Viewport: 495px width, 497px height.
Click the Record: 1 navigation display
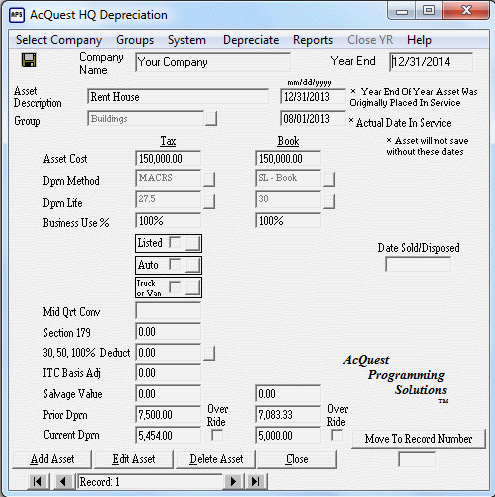tap(149, 482)
